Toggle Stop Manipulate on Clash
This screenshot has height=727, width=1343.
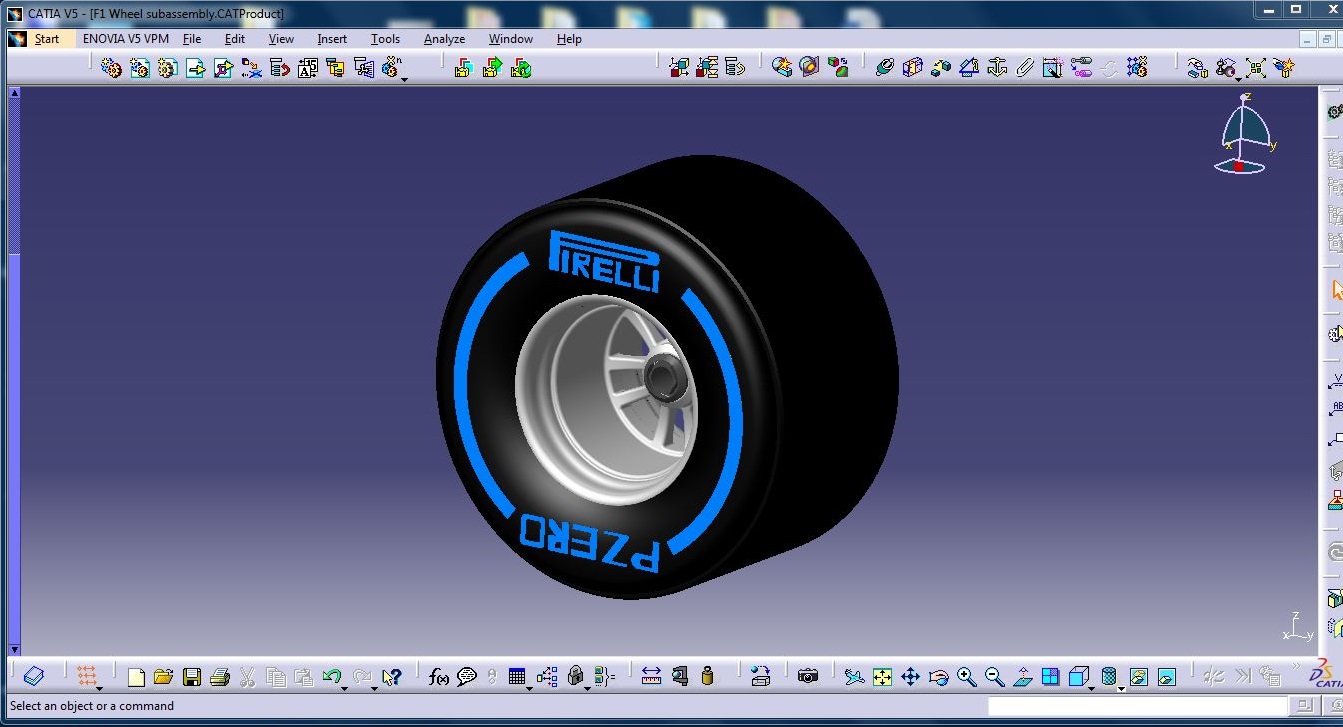coord(1285,67)
